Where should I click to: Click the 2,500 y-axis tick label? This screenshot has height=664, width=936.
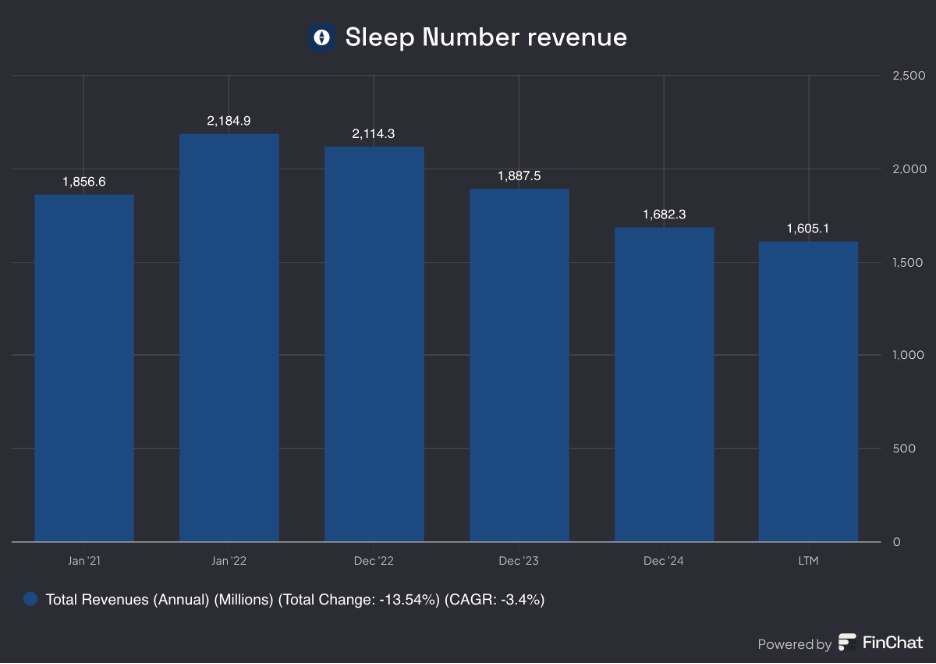click(909, 76)
